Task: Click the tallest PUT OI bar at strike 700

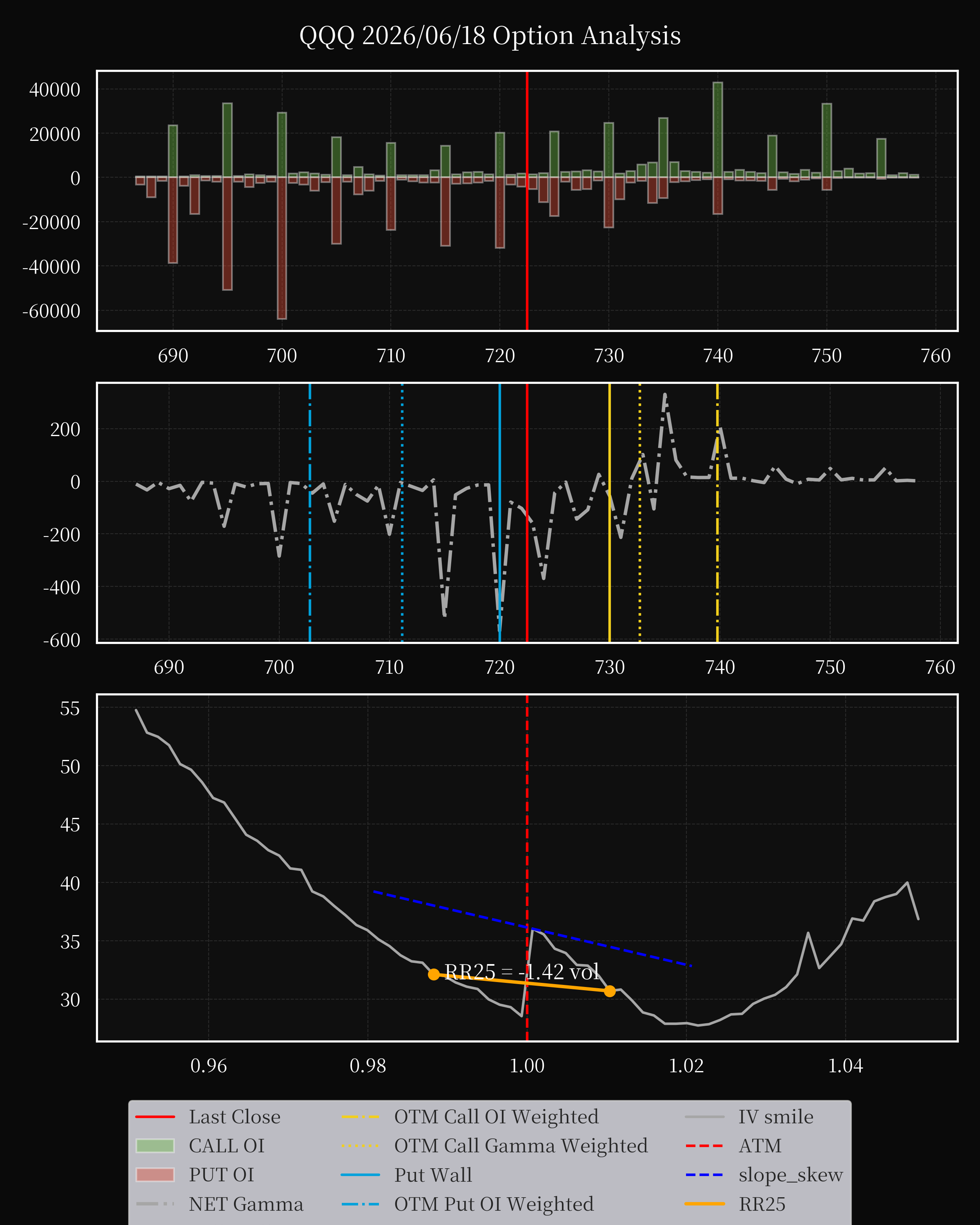Action: (x=282, y=248)
